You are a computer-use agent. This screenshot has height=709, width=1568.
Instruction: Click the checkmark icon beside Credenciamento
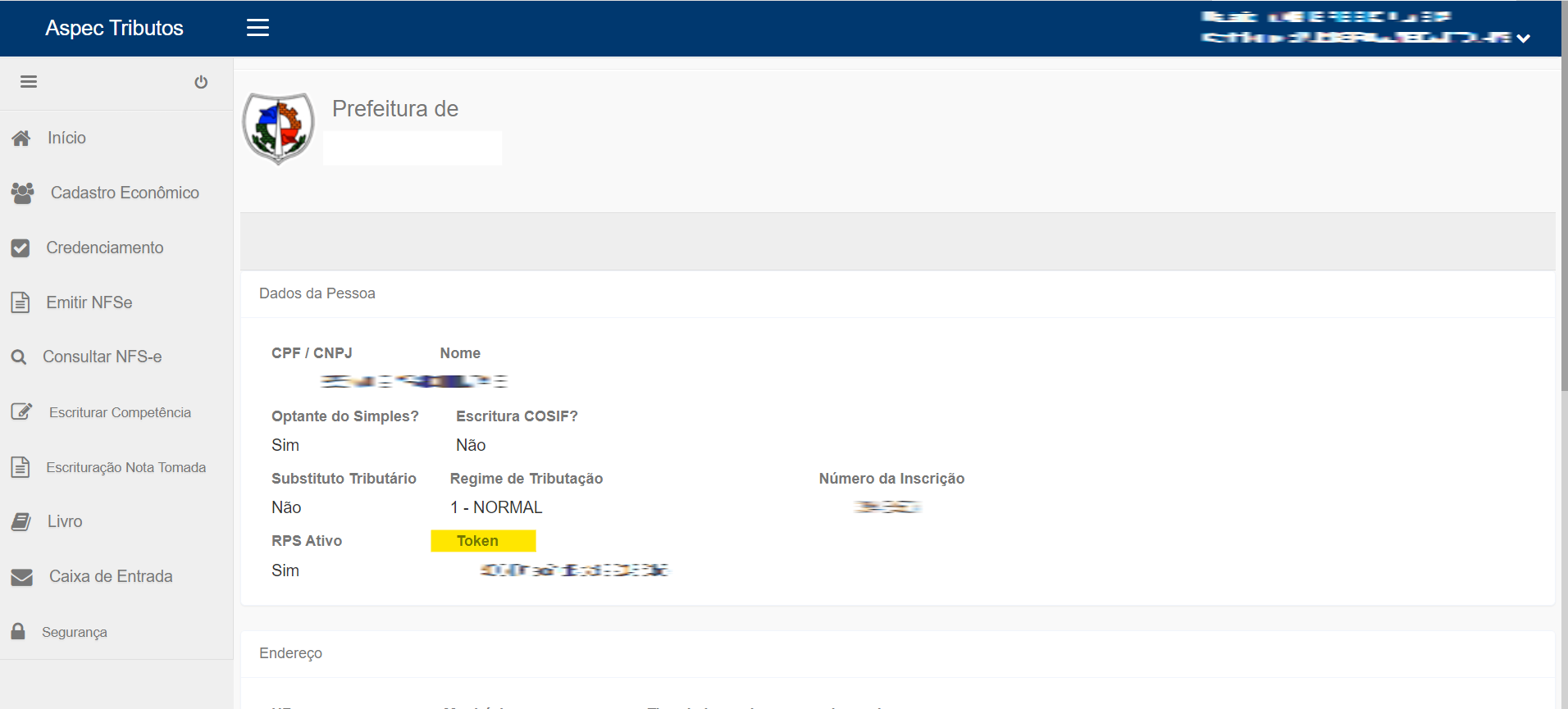[x=21, y=248]
